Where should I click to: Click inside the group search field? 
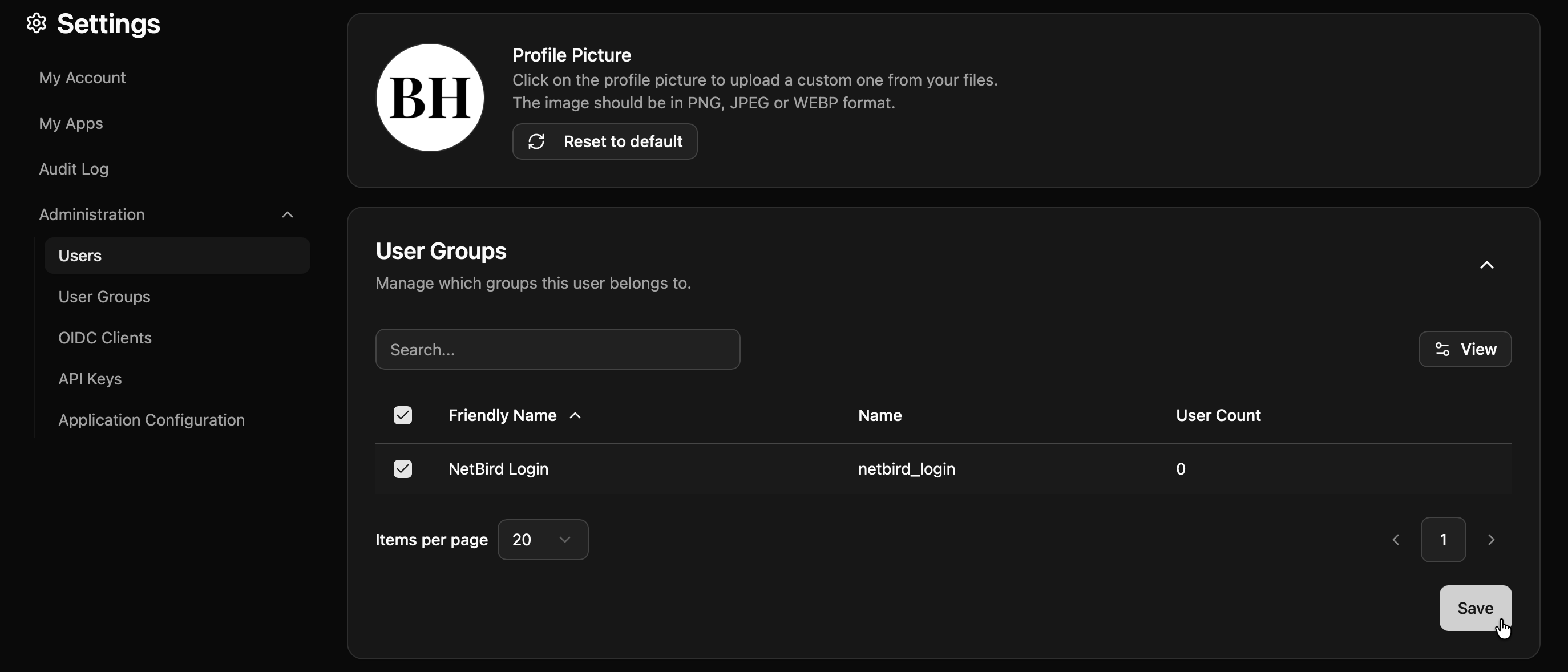tap(557, 349)
